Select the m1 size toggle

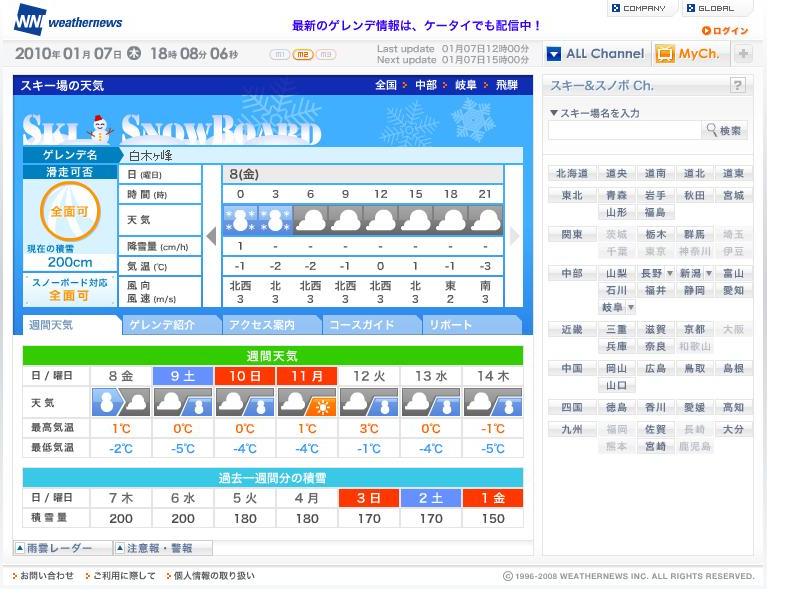click(280, 54)
